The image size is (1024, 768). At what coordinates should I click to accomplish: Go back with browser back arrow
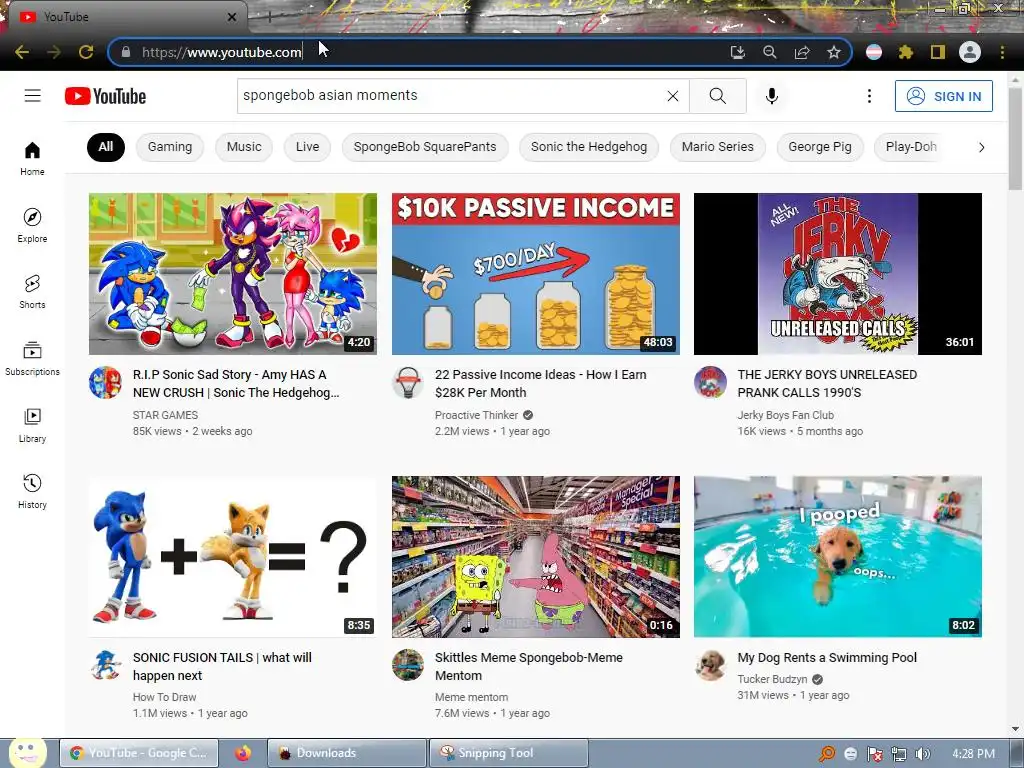pyautogui.click(x=22, y=52)
